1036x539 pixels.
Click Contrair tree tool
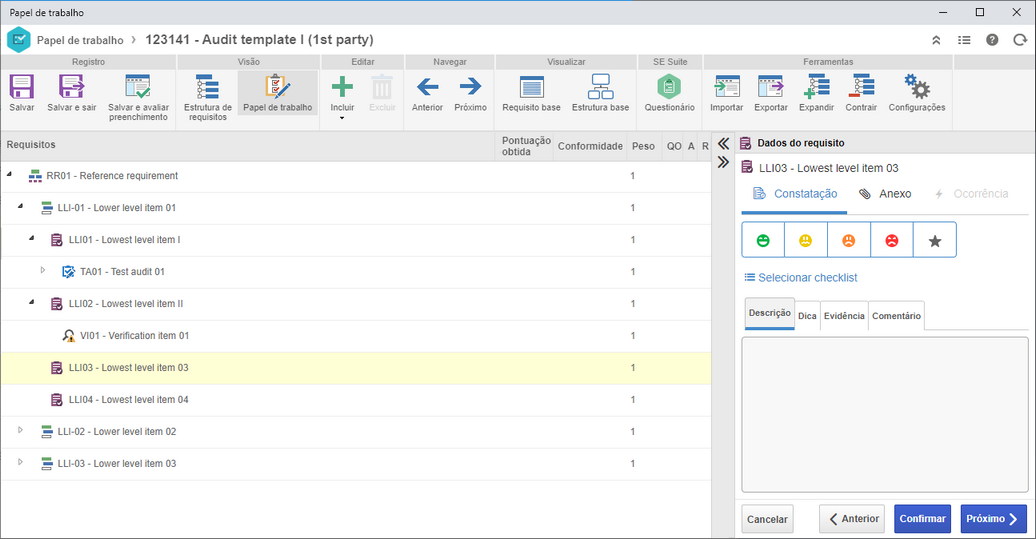click(x=861, y=87)
